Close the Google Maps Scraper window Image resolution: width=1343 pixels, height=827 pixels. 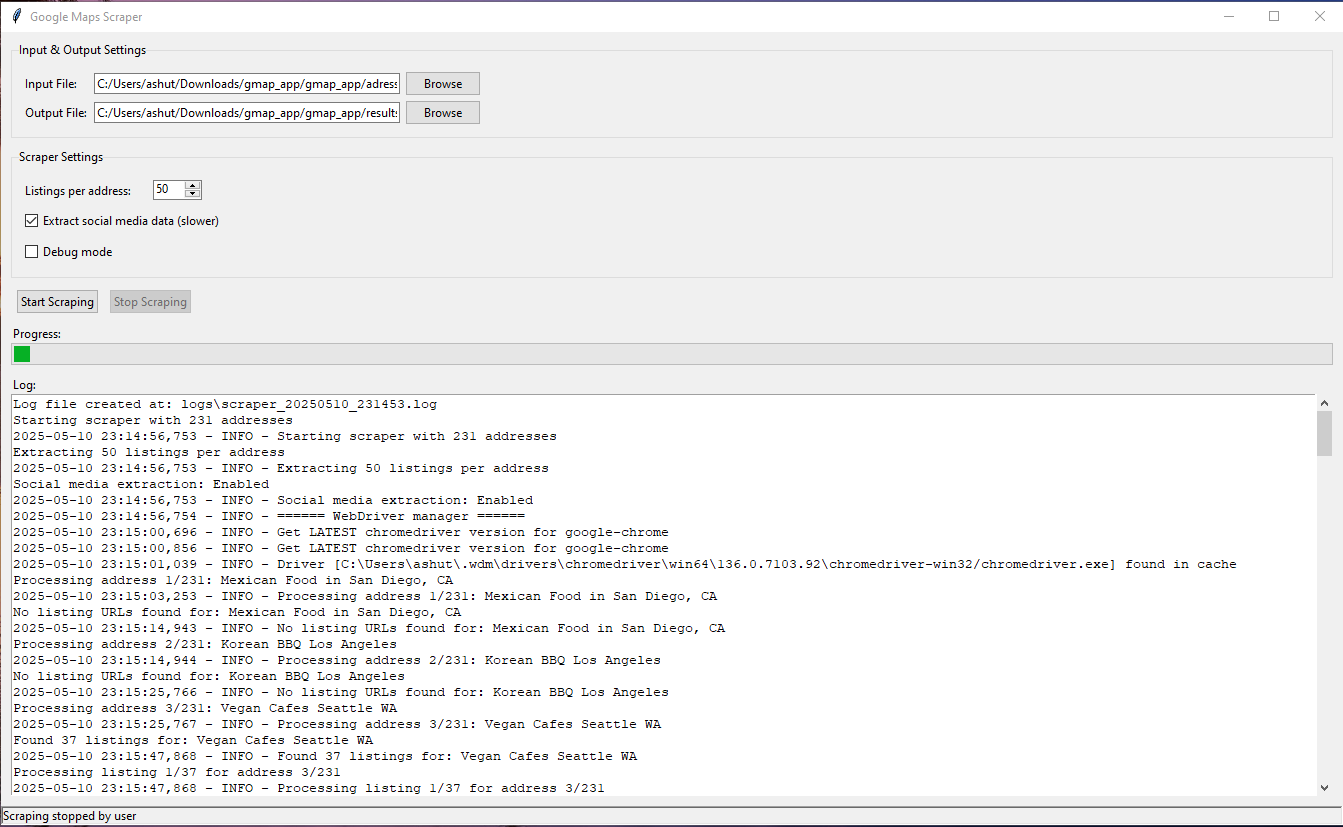point(1320,16)
